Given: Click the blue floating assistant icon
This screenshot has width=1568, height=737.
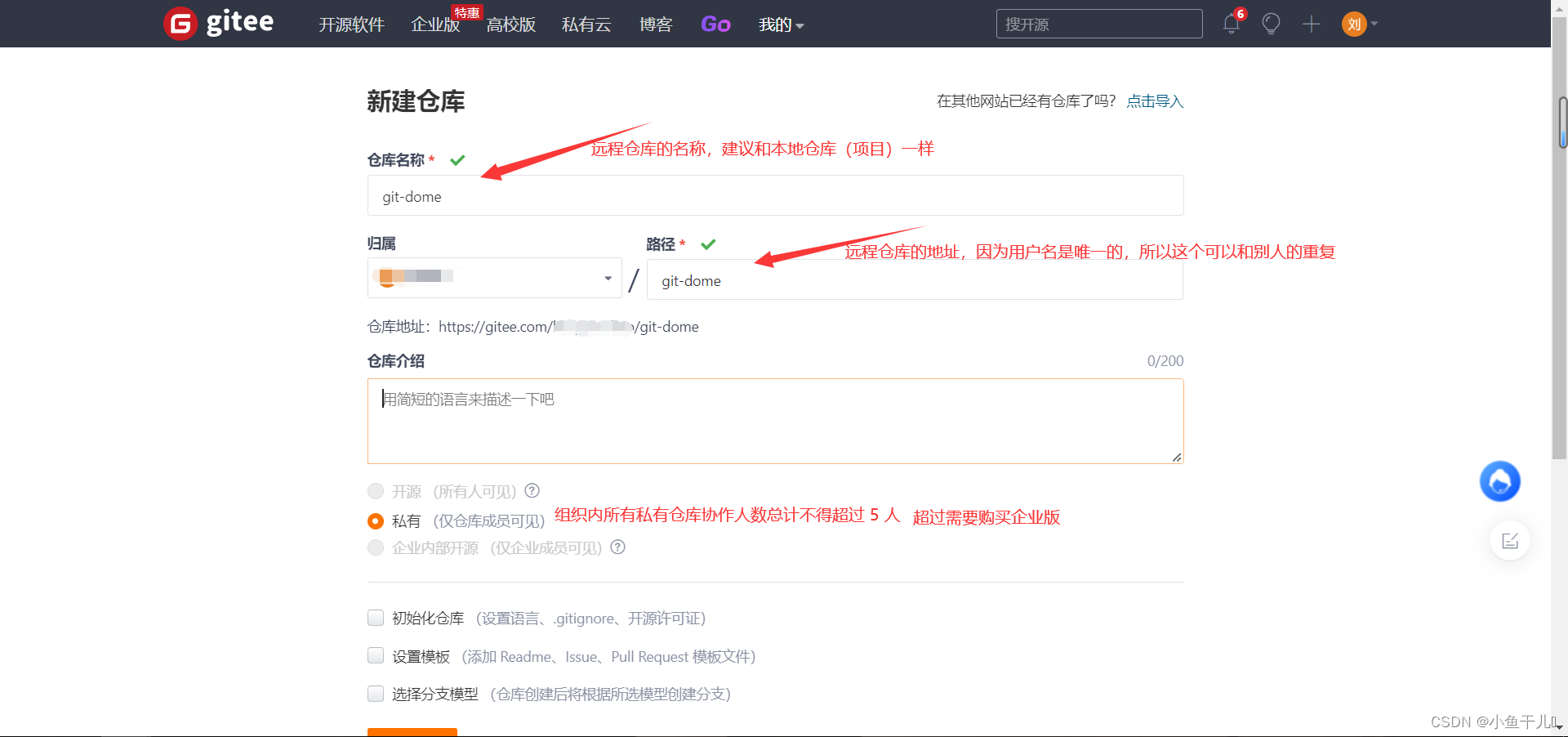Looking at the screenshot, I should pos(1500,481).
